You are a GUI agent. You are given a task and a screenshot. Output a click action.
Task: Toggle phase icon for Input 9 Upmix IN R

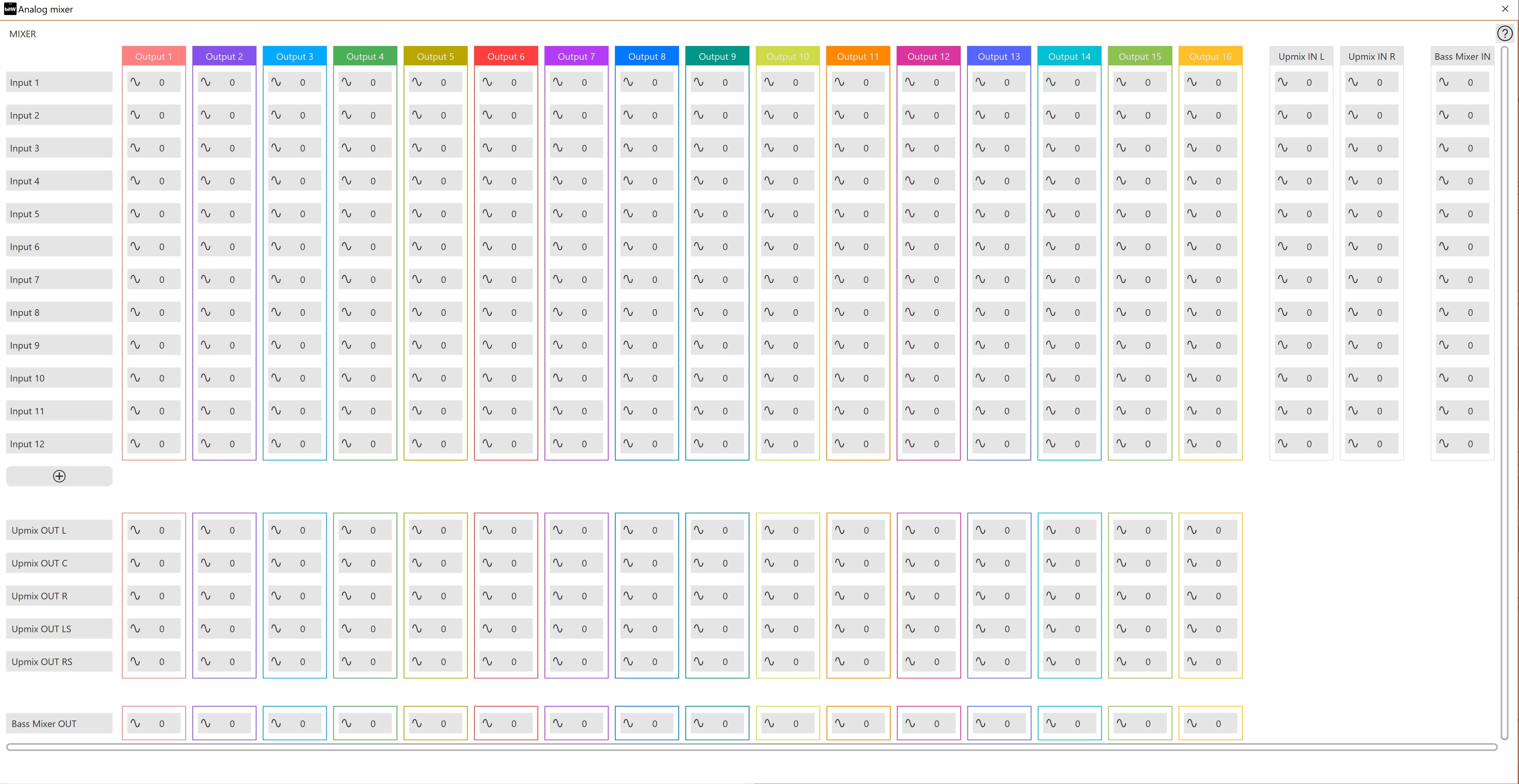coord(1353,346)
